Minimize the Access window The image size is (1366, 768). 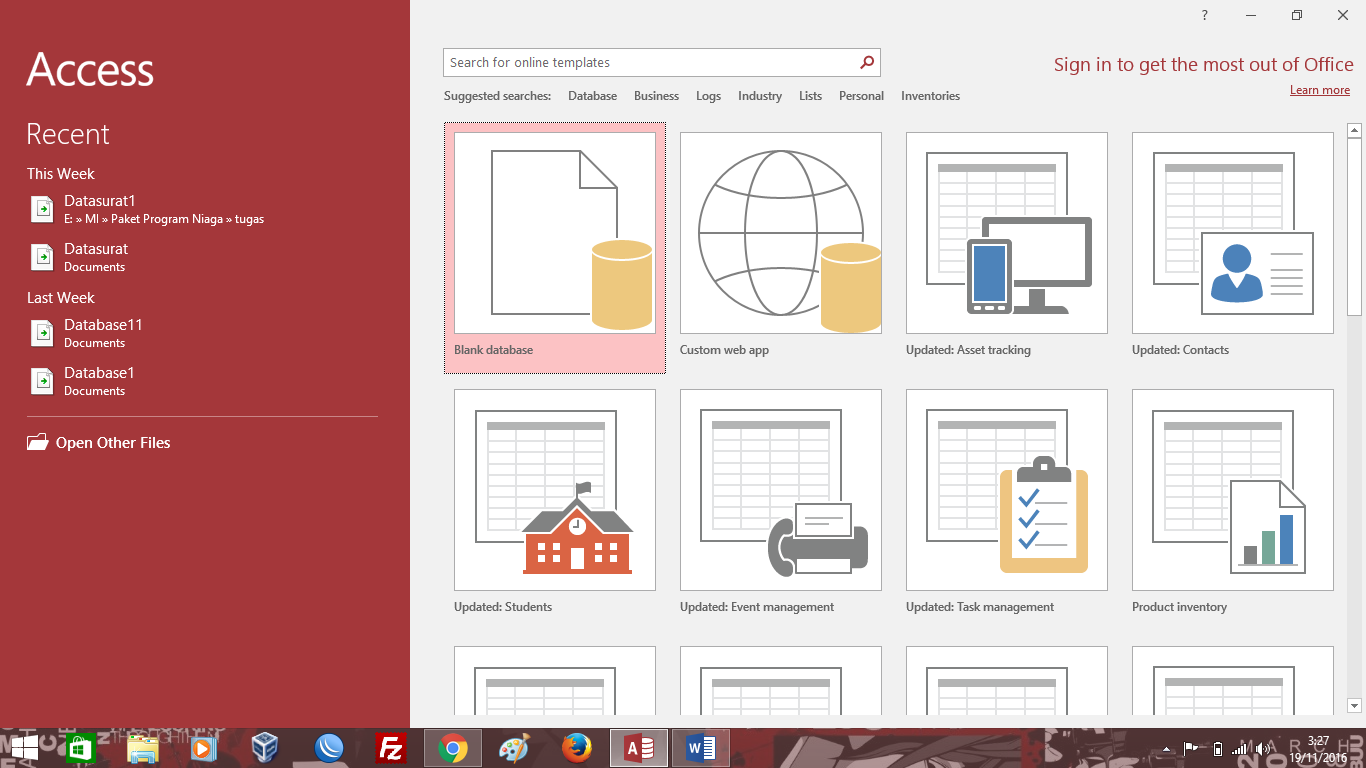click(x=1251, y=15)
